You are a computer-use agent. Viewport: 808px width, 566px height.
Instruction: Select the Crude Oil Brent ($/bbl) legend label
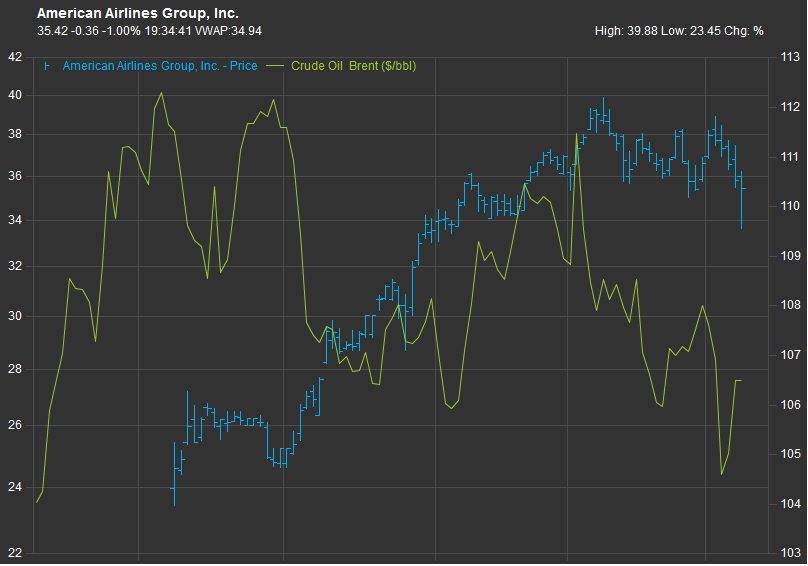click(x=354, y=66)
